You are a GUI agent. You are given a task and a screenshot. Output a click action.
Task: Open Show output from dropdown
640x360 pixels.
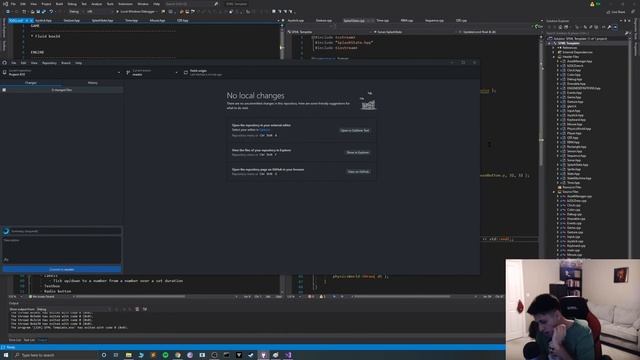pyautogui.click(x=73, y=309)
